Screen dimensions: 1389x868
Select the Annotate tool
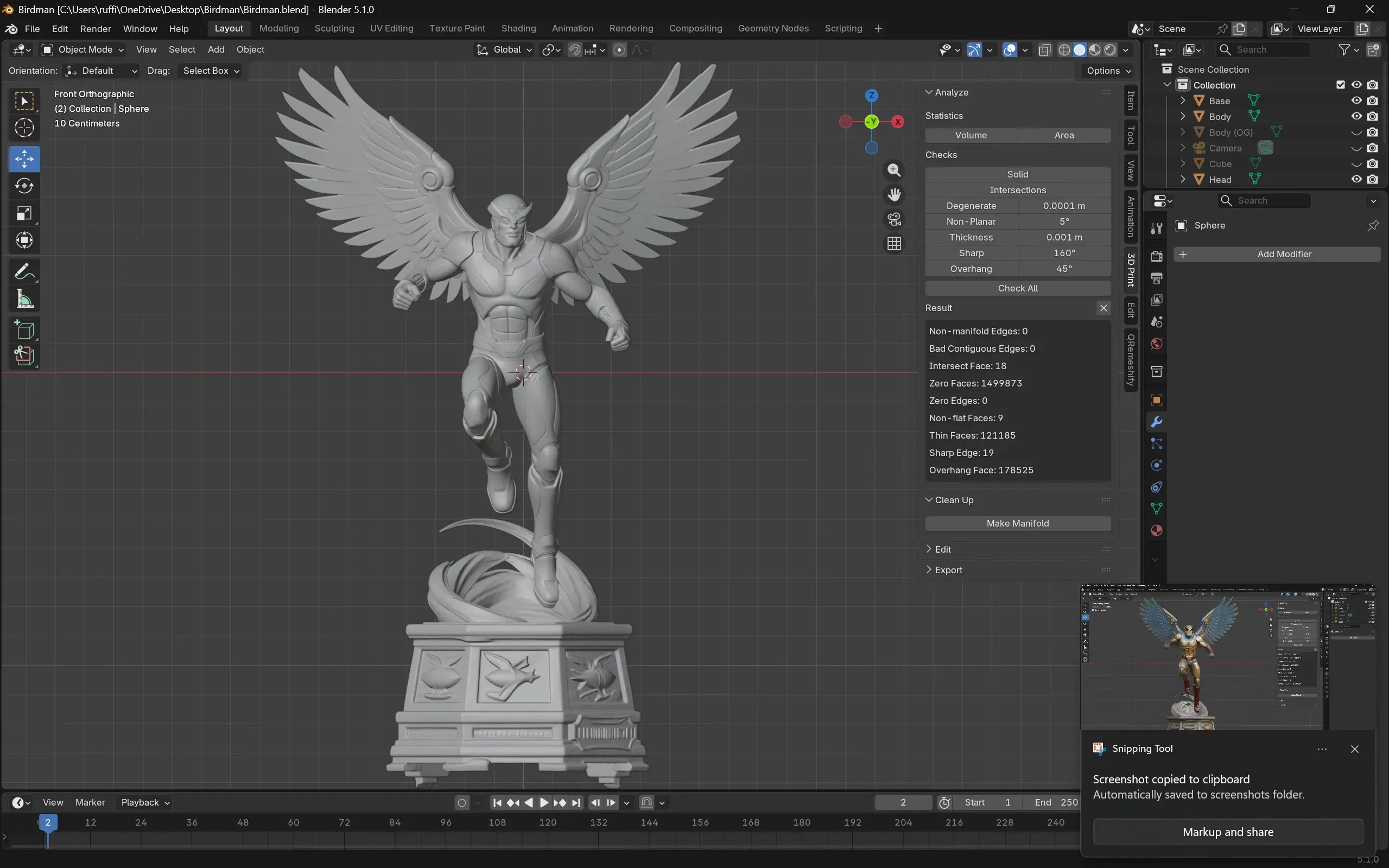point(24,271)
